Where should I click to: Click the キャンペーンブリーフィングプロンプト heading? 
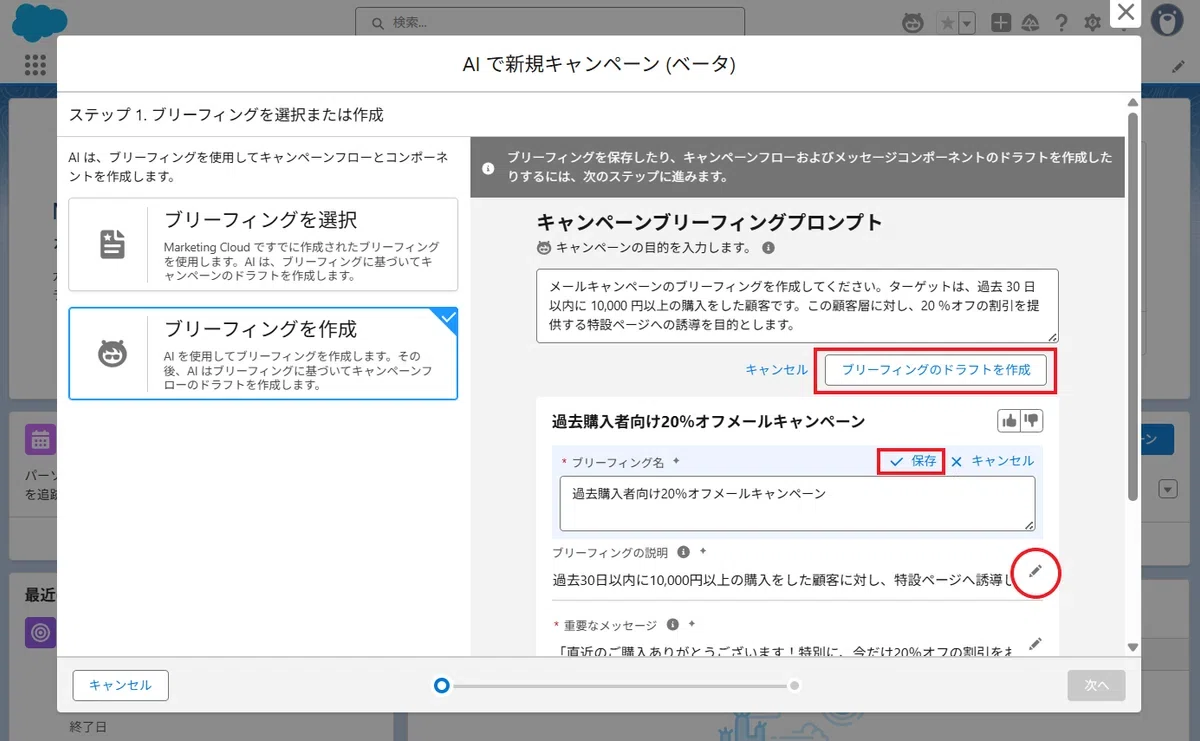tap(710, 222)
